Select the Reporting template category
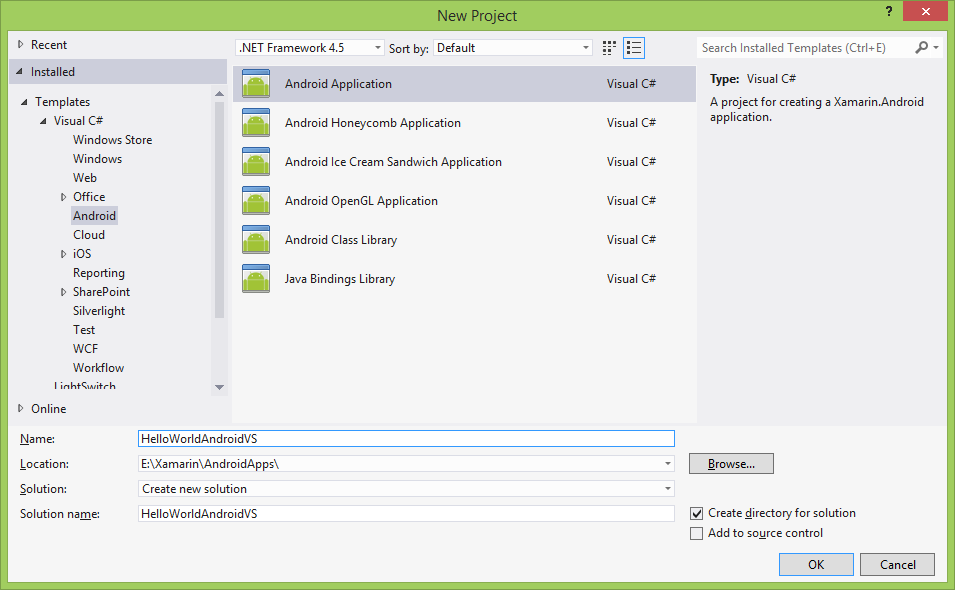The image size is (955, 590). pyautogui.click(x=99, y=273)
